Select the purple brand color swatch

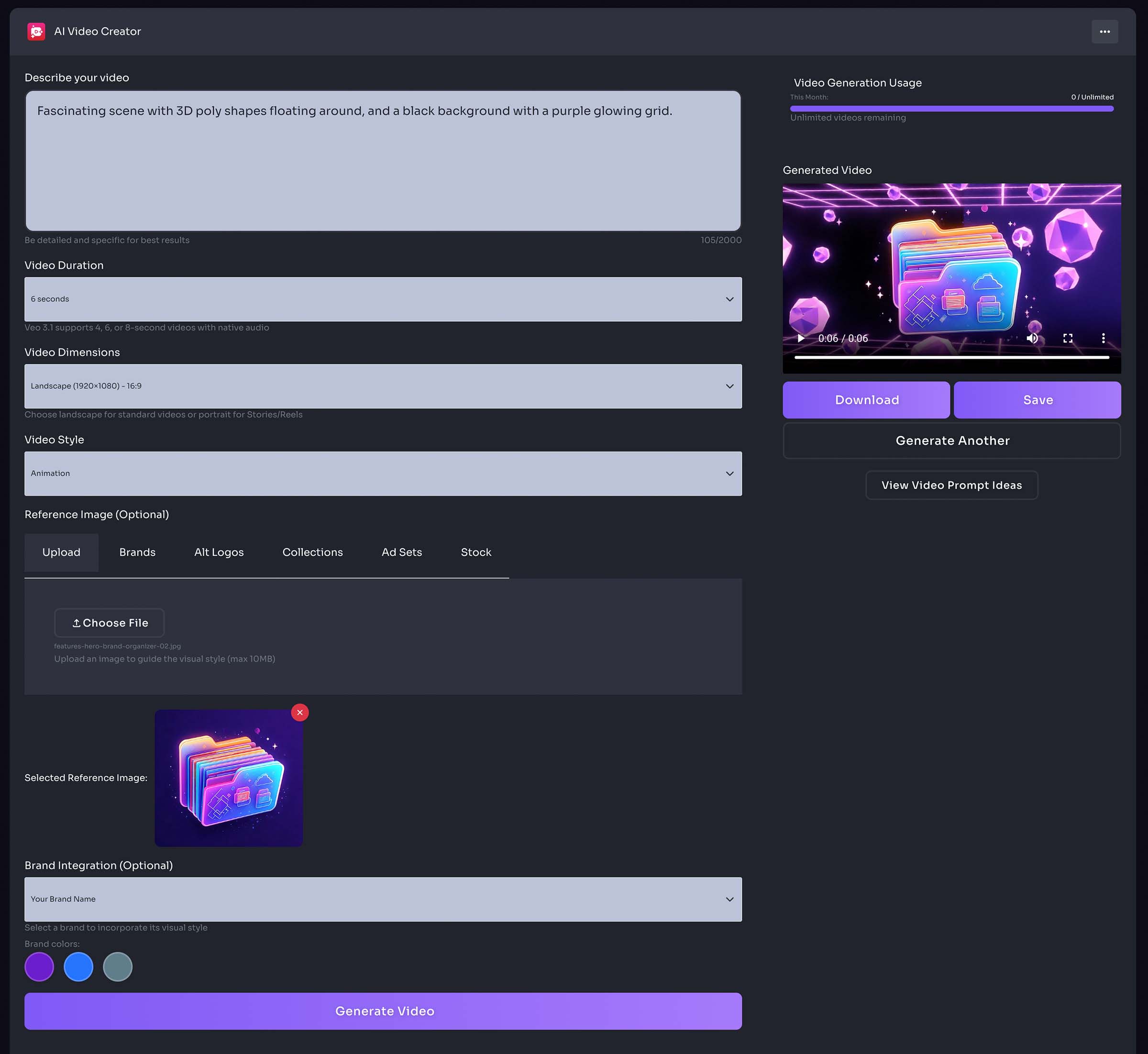(39, 967)
